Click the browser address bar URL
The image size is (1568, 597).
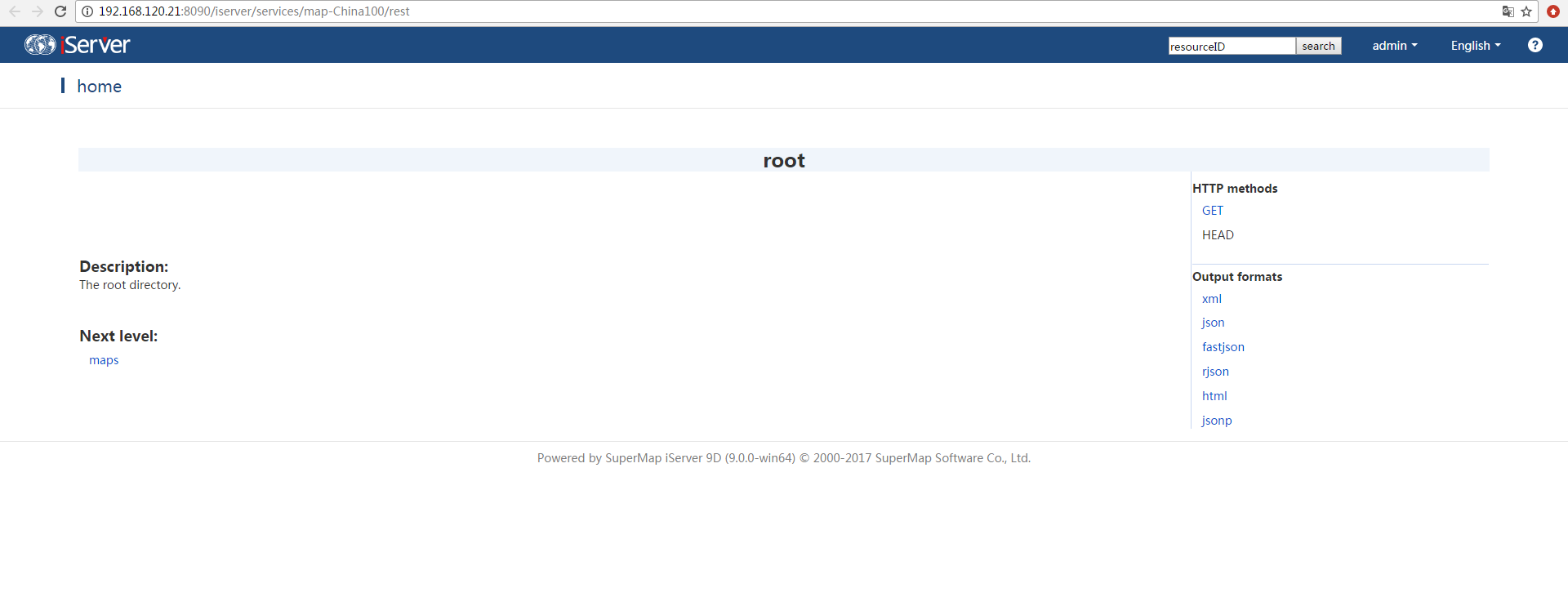point(254,11)
